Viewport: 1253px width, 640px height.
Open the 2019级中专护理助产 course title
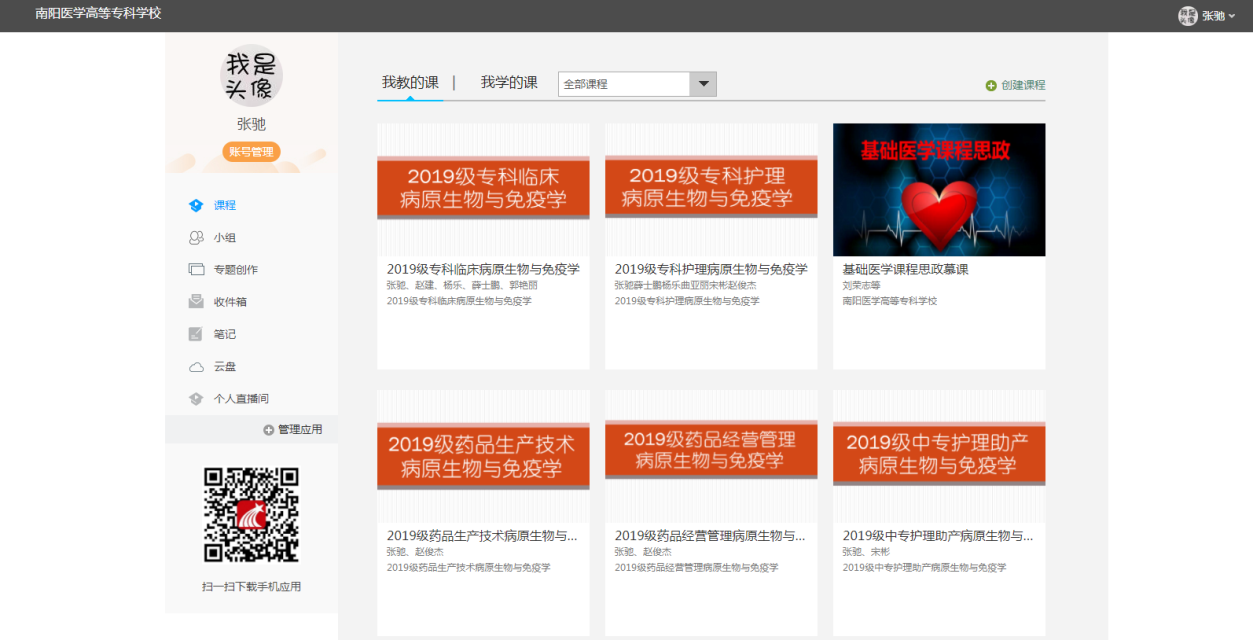938,536
